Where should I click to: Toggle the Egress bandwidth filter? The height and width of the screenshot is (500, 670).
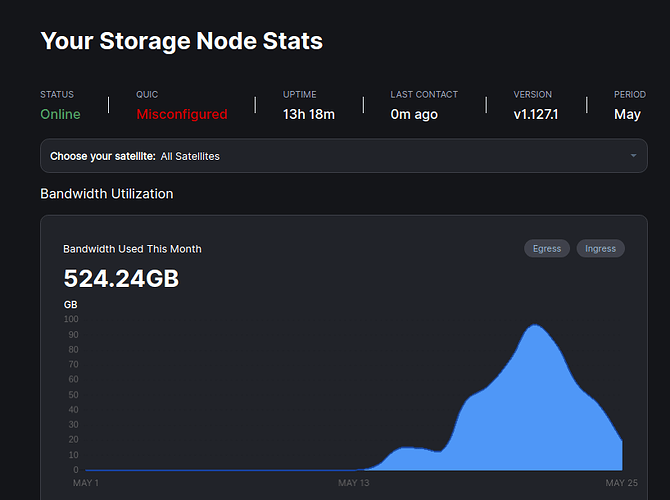tap(547, 248)
